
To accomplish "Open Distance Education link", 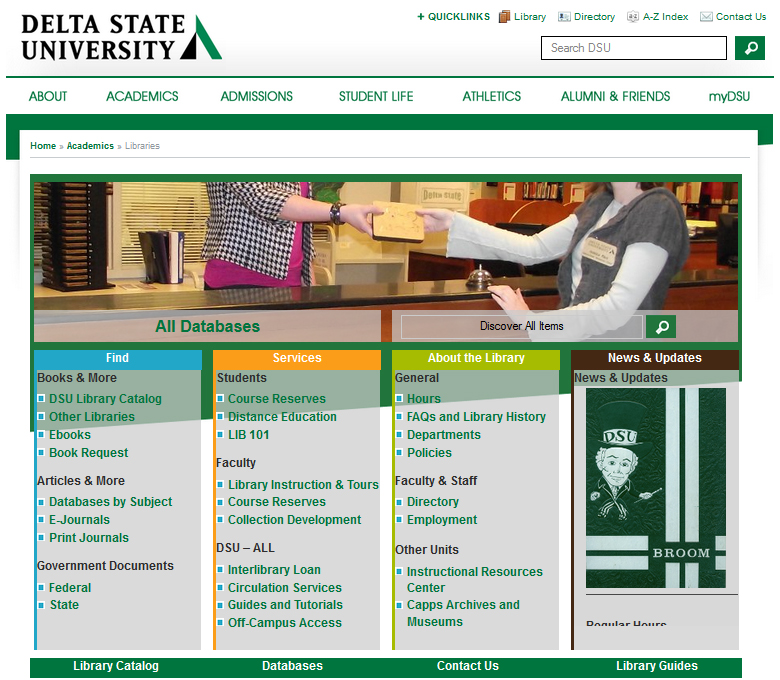I will click(x=282, y=417).
